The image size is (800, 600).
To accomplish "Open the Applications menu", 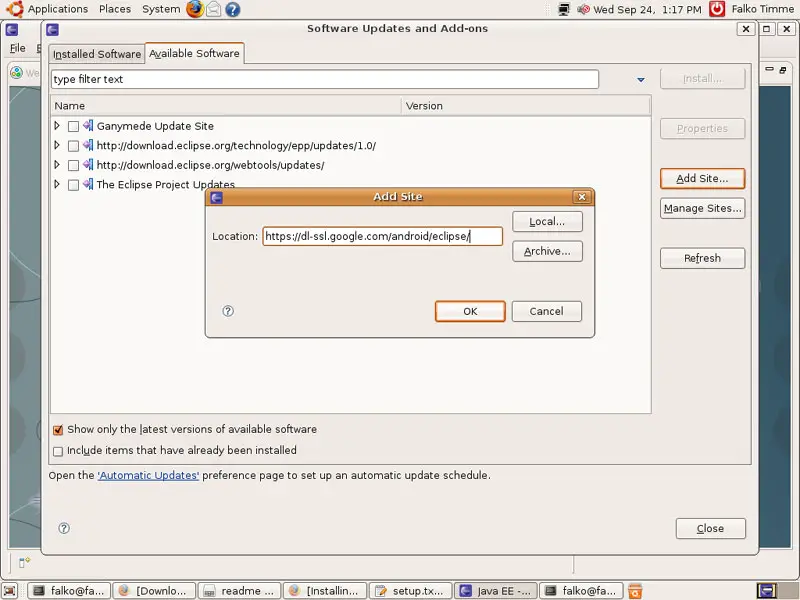I will pos(58,9).
